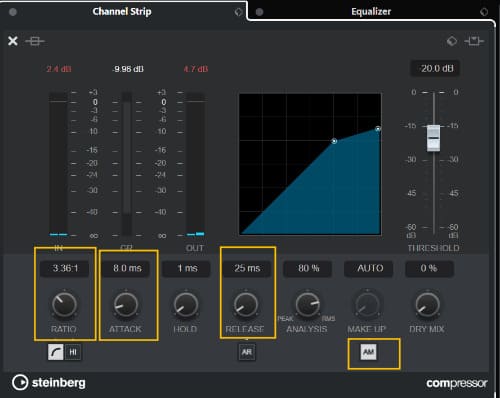Open Channel Strip preset diamond icon
The width and height of the screenshot is (500, 398).
point(238,12)
